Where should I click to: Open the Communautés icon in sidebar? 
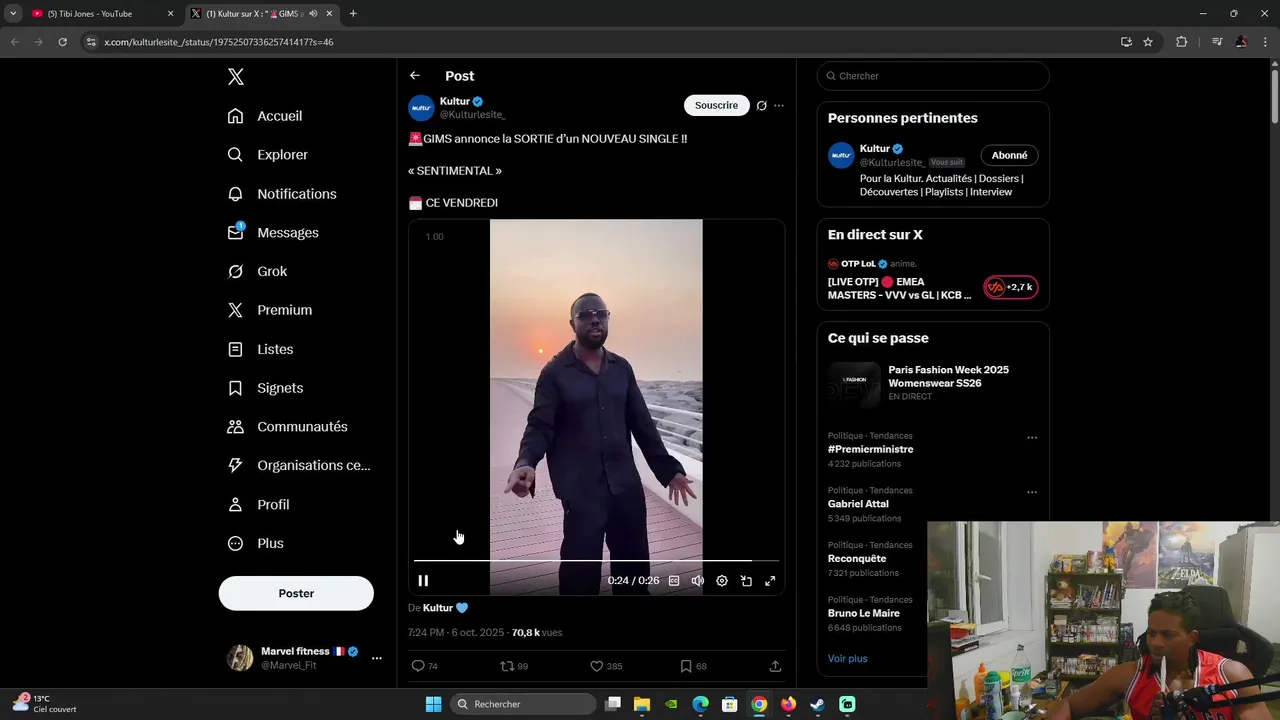click(235, 427)
